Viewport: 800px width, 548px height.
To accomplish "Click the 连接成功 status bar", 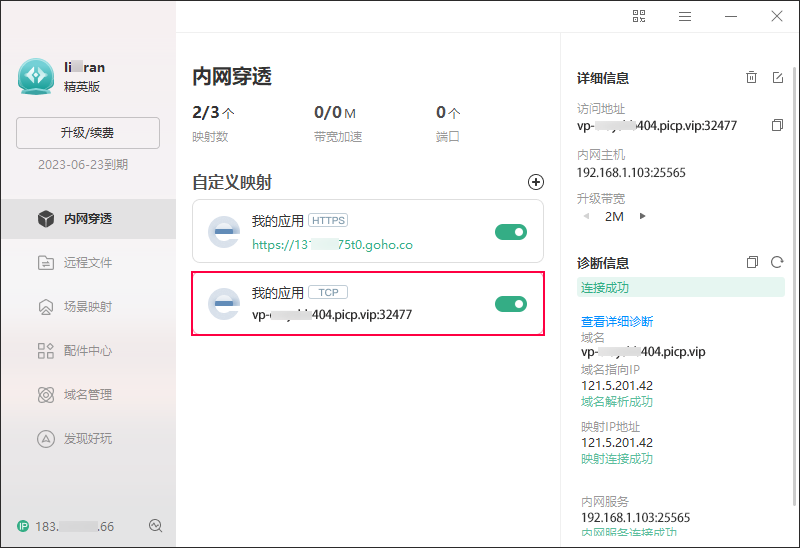I will [681, 287].
